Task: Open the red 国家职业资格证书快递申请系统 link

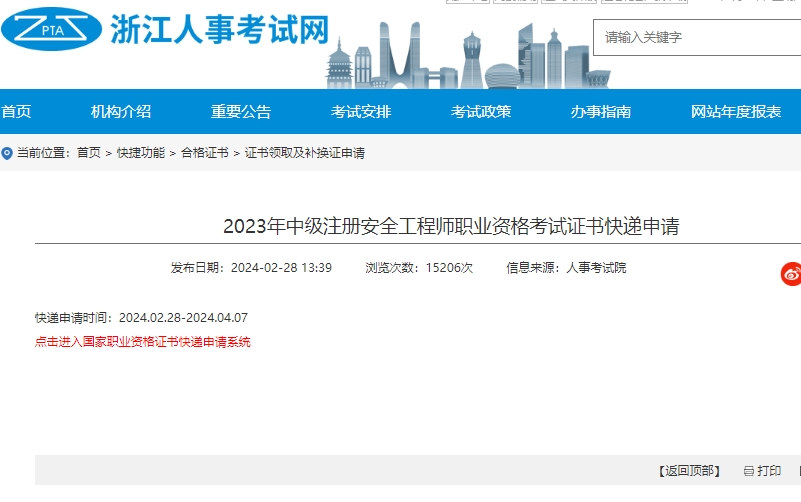Action: pyautogui.click(x=143, y=342)
